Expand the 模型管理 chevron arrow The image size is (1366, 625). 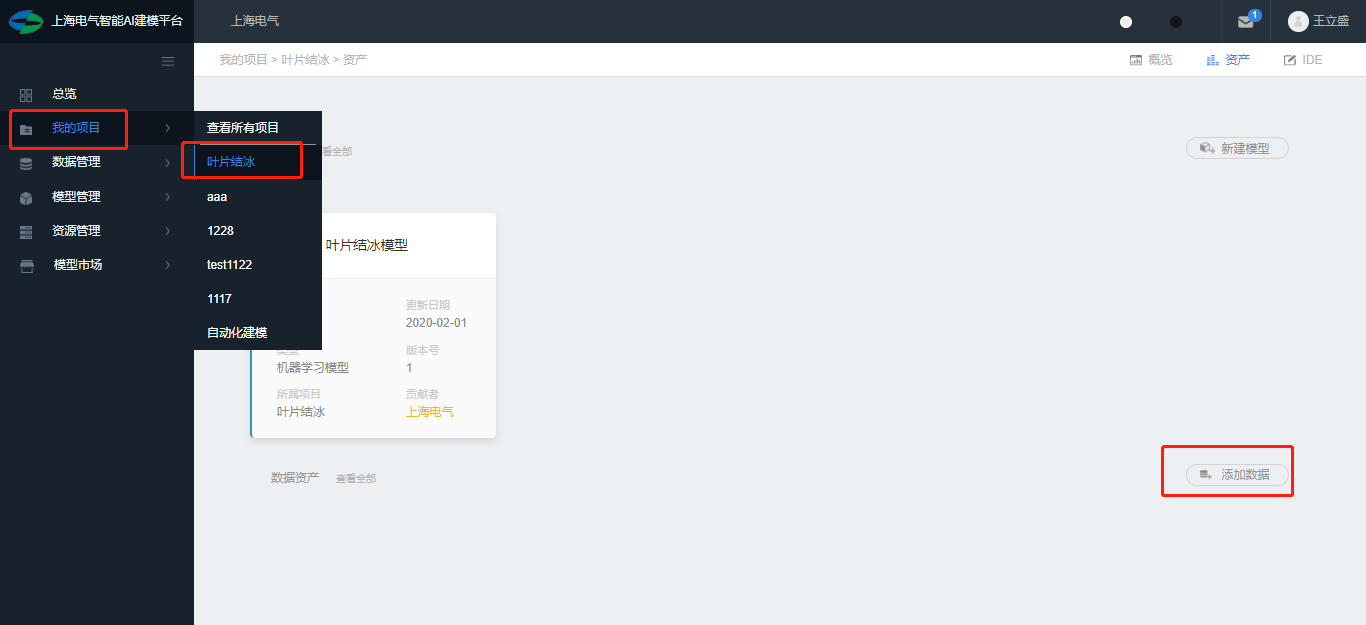click(x=168, y=197)
